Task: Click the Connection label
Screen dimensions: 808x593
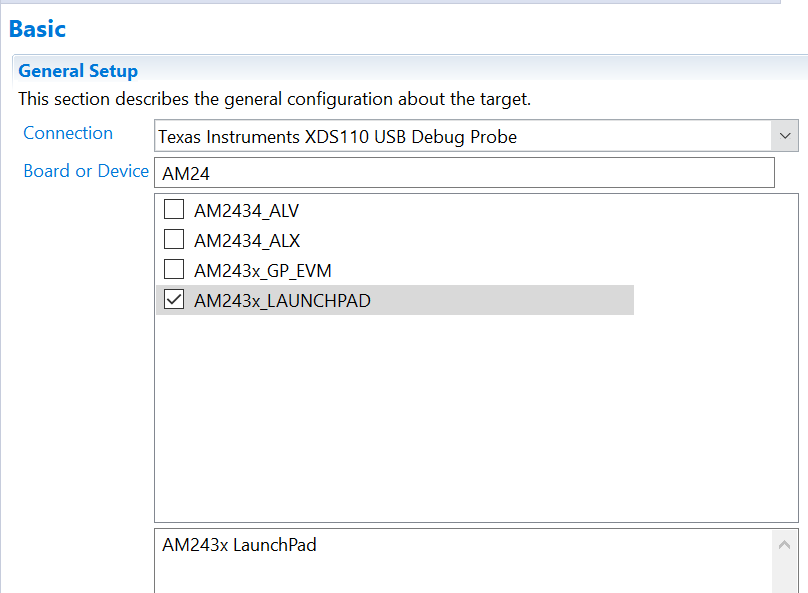Action: [x=68, y=133]
